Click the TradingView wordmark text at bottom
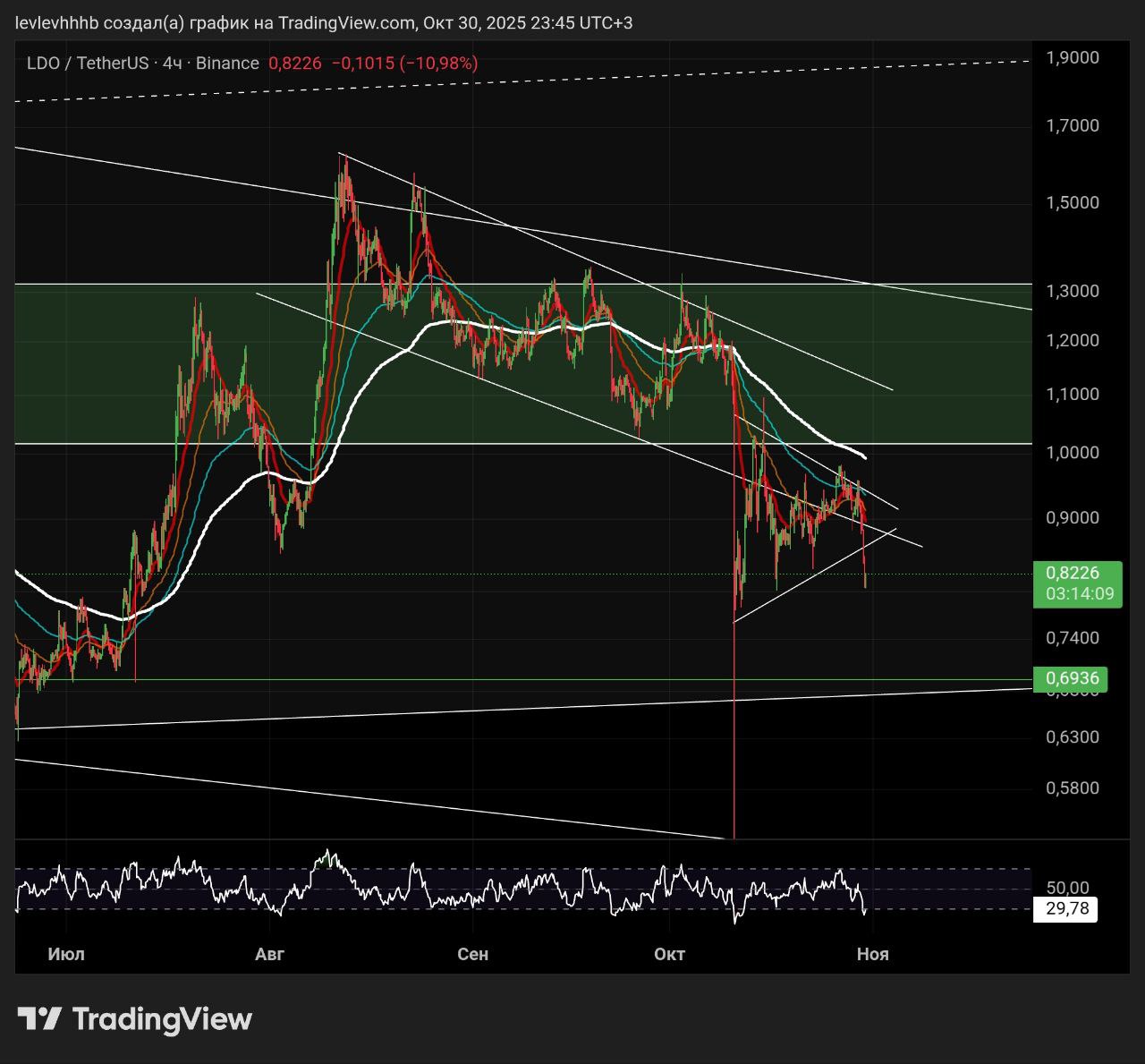 tap(162, 1018)
